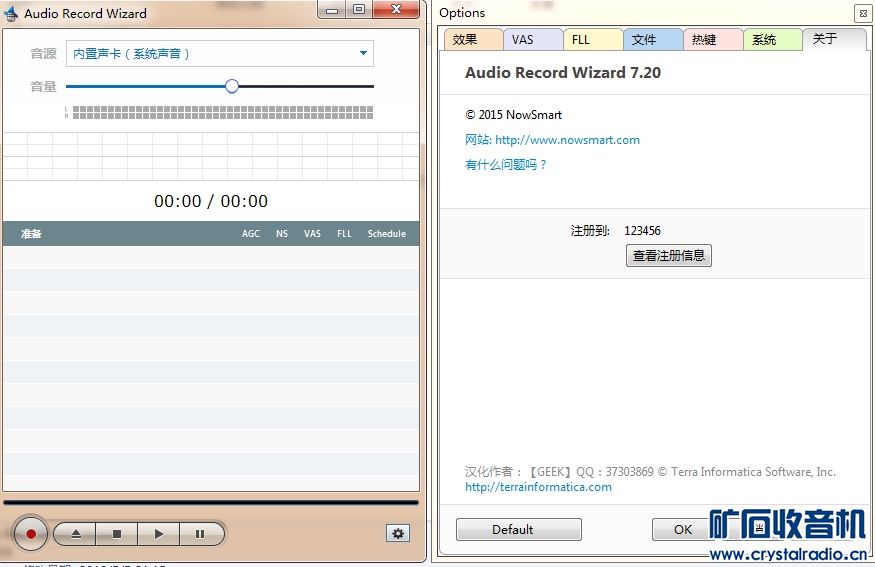Click the registered name 123456
875x567 pixels.
pyautogui.click(x=642, y=230)
